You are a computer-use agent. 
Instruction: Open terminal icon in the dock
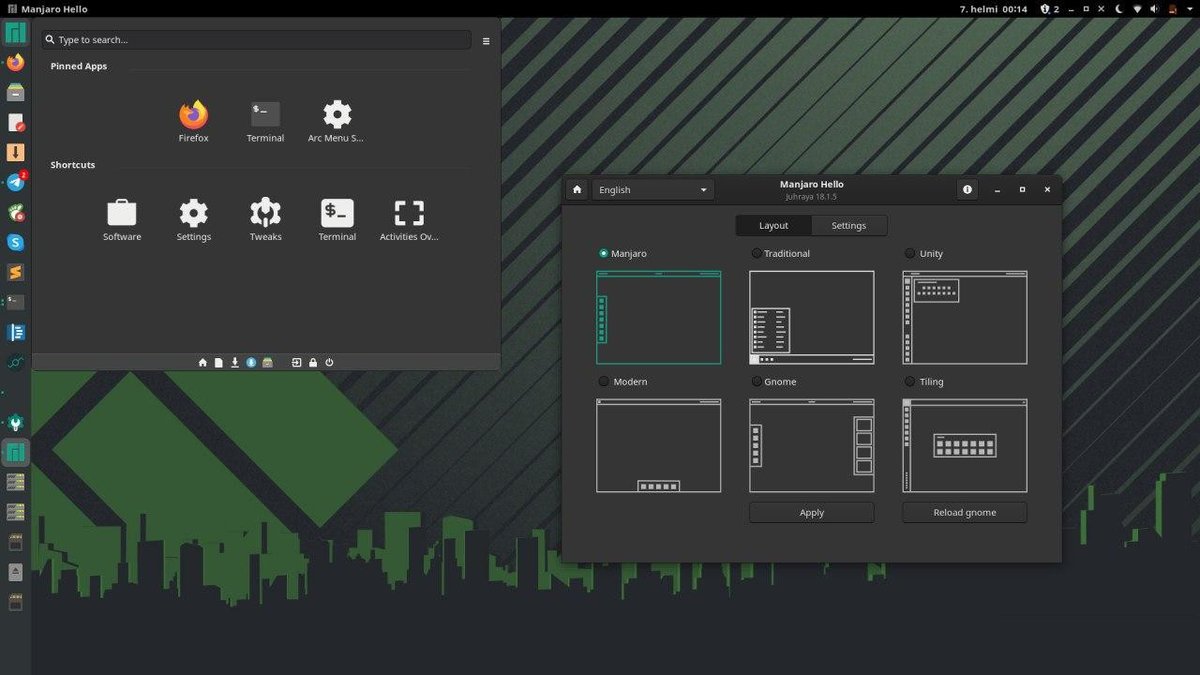click(x=15, y=301)
